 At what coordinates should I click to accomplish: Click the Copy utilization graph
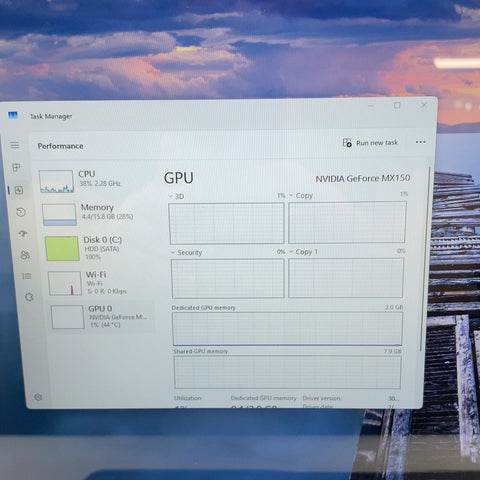click(347, 222)
